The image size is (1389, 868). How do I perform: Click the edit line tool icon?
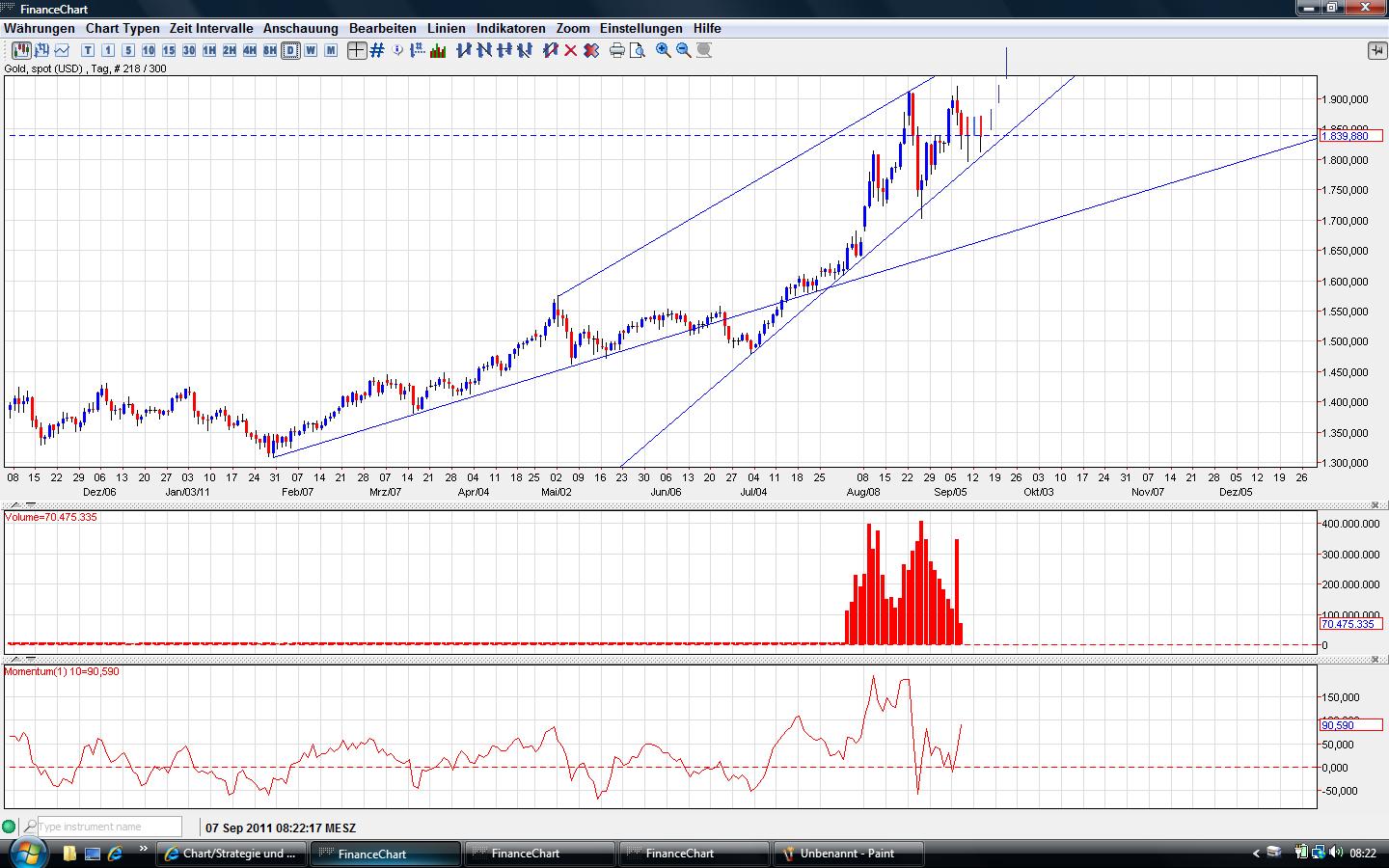[551, 50]
